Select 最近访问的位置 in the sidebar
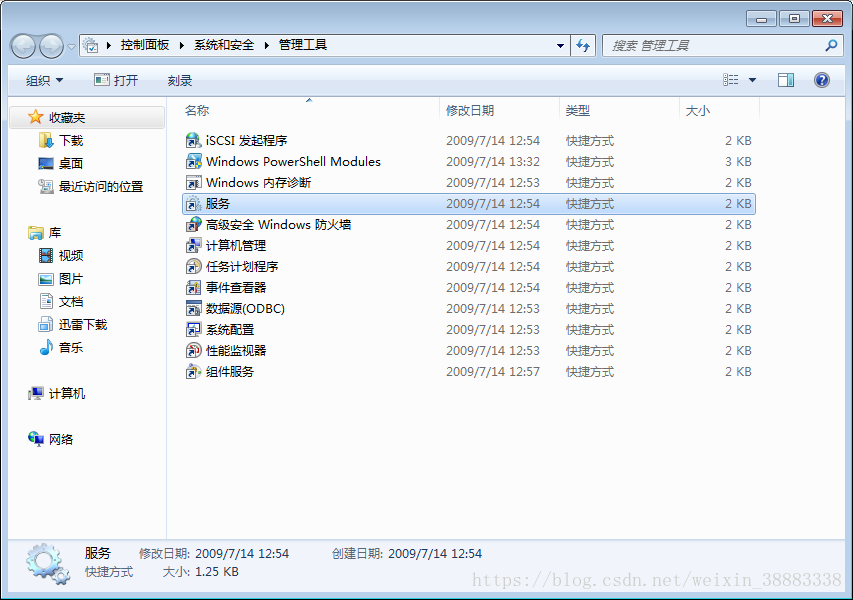853x600 pixels. 101,187
